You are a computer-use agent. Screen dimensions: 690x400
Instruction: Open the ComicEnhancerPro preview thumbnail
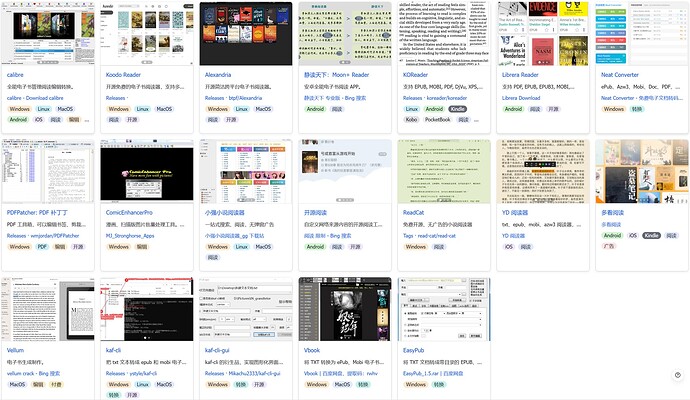coord(147,170)
